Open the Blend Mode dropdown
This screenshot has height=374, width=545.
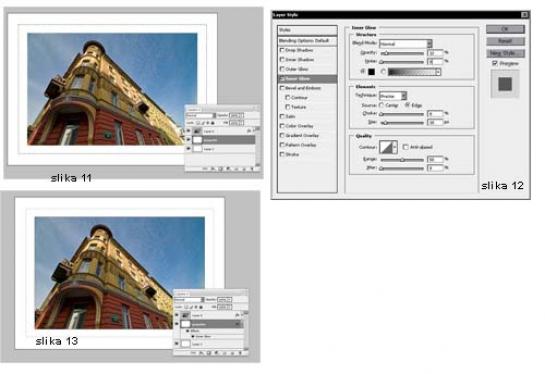(x=405, y=43)
